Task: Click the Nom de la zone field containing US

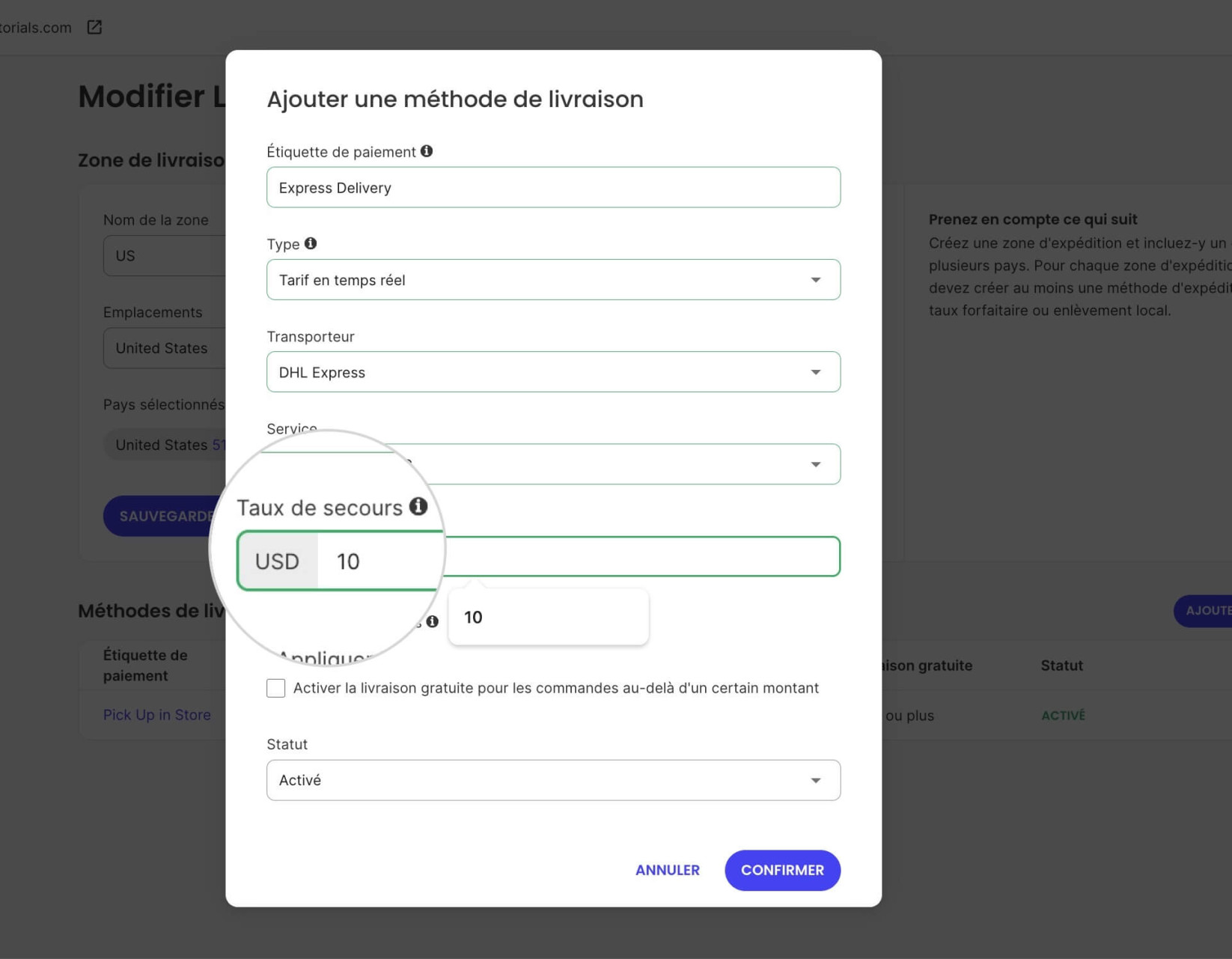Action: [x=165, y=255]
